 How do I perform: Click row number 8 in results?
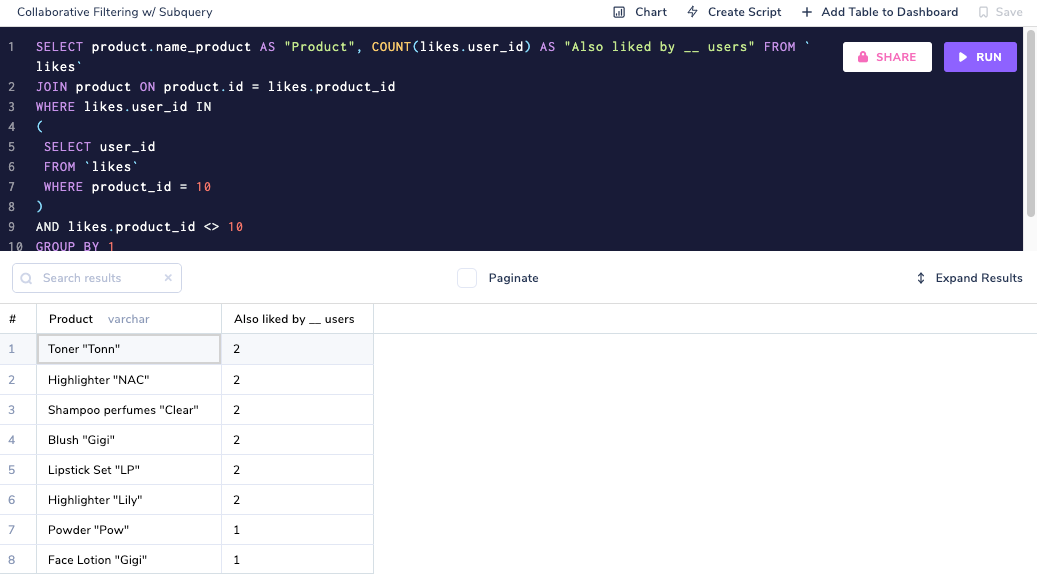tap(11, 560)
